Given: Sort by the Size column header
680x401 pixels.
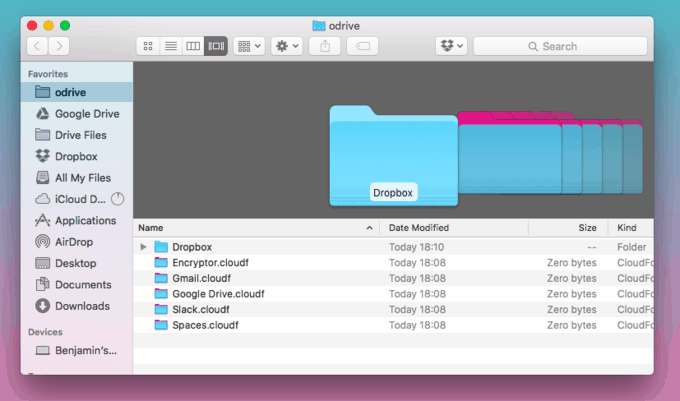Looking at the screenshot, I should 568,228.
